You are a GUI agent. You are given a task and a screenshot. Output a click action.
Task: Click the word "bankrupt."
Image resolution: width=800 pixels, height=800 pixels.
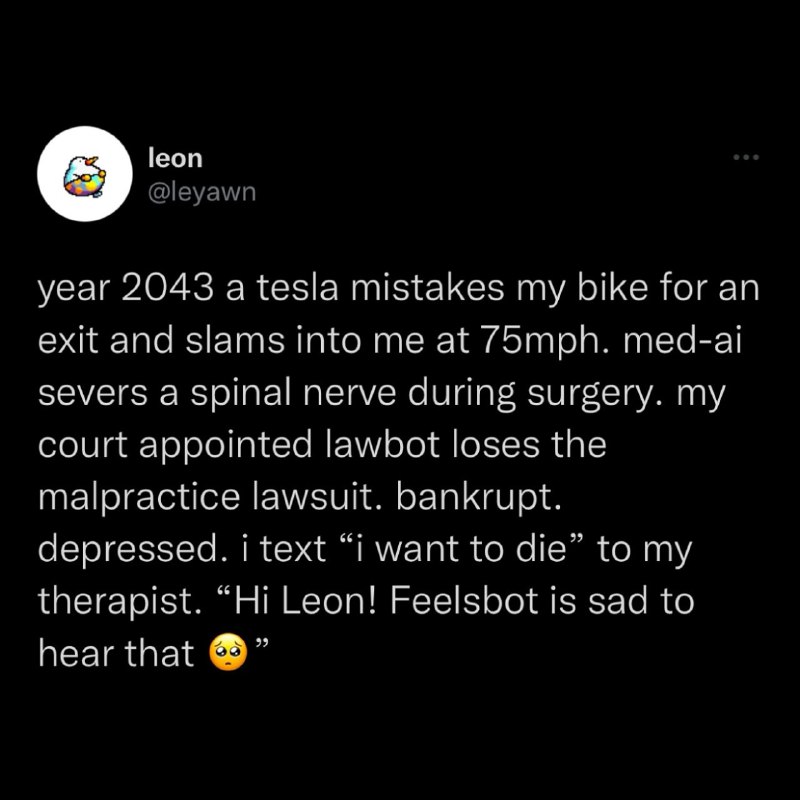(x=479, y=497)
